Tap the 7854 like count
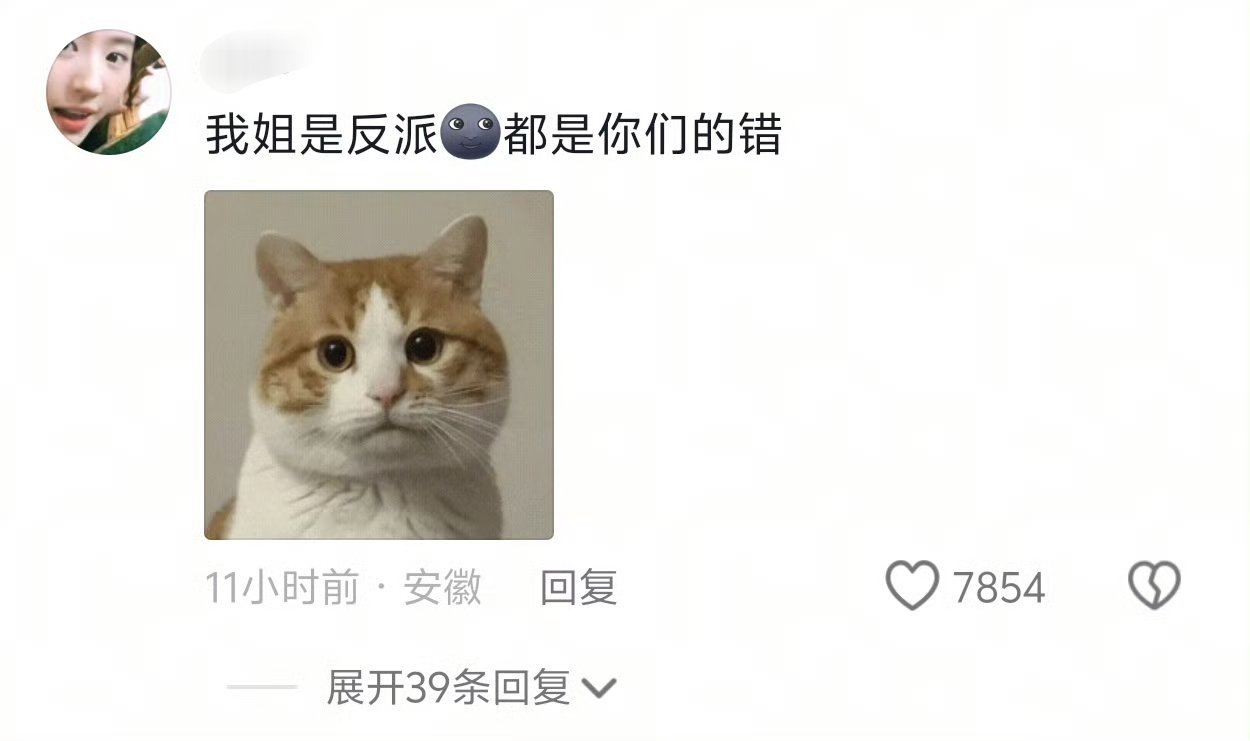 coord(999,588)
